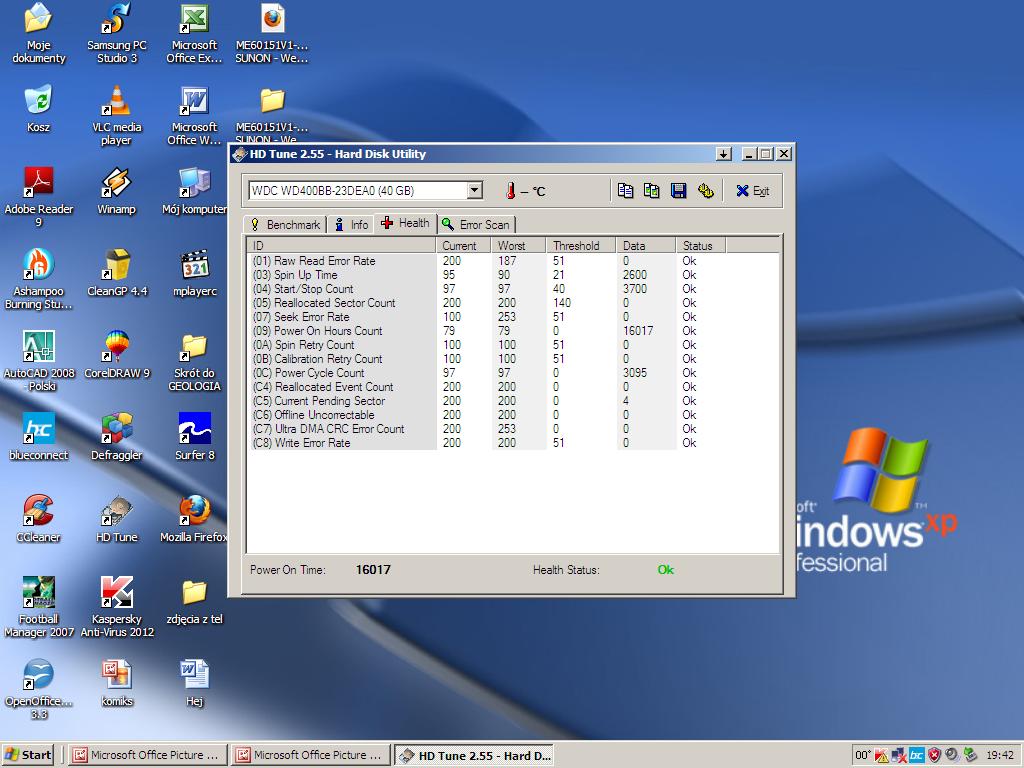Click the Threshold column header
This screenshot has width=1024, height=768.
[581, 246]
